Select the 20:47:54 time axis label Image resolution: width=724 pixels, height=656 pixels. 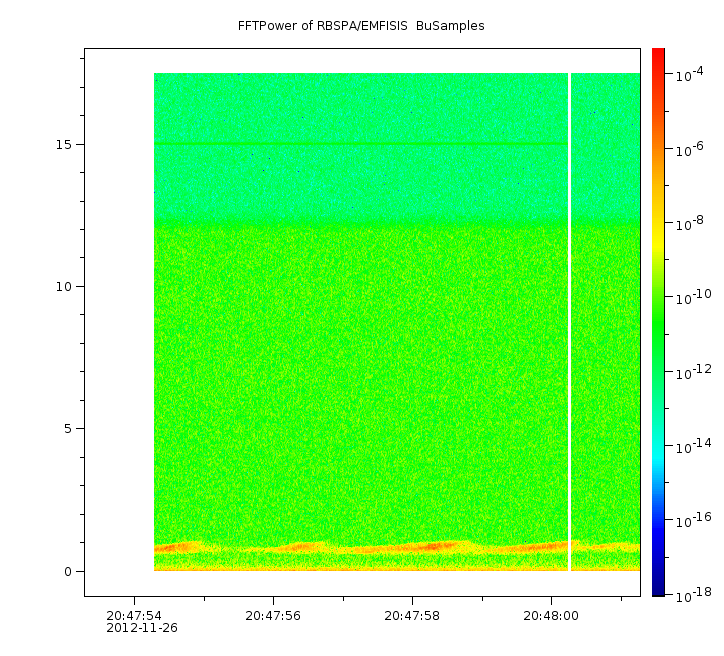click(x=134, y=616)
